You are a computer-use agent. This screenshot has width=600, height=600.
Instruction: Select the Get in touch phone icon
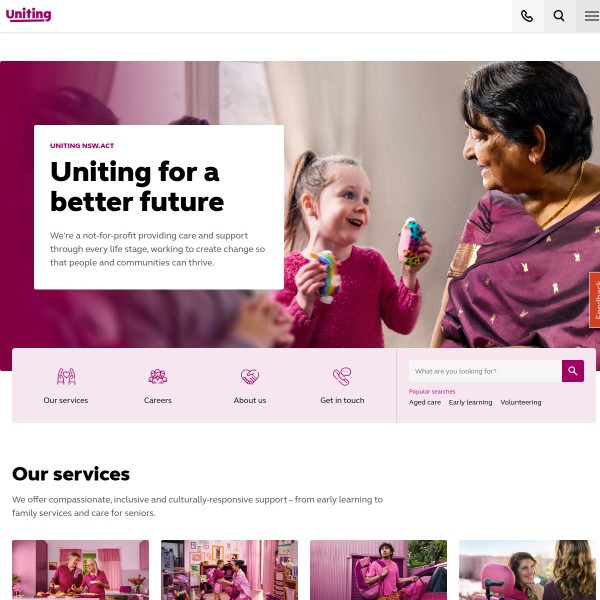point(342,377)
